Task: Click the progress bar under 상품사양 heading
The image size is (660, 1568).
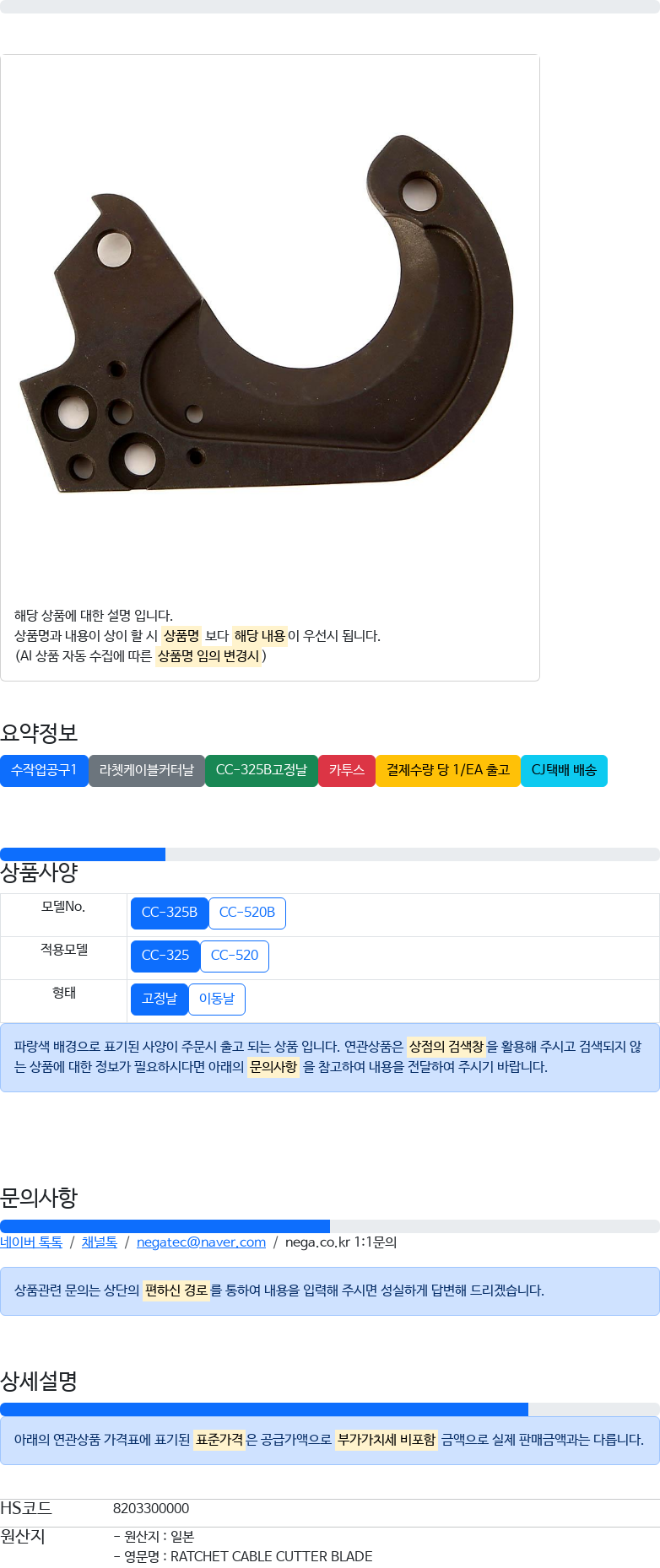Action: point(330,854)
